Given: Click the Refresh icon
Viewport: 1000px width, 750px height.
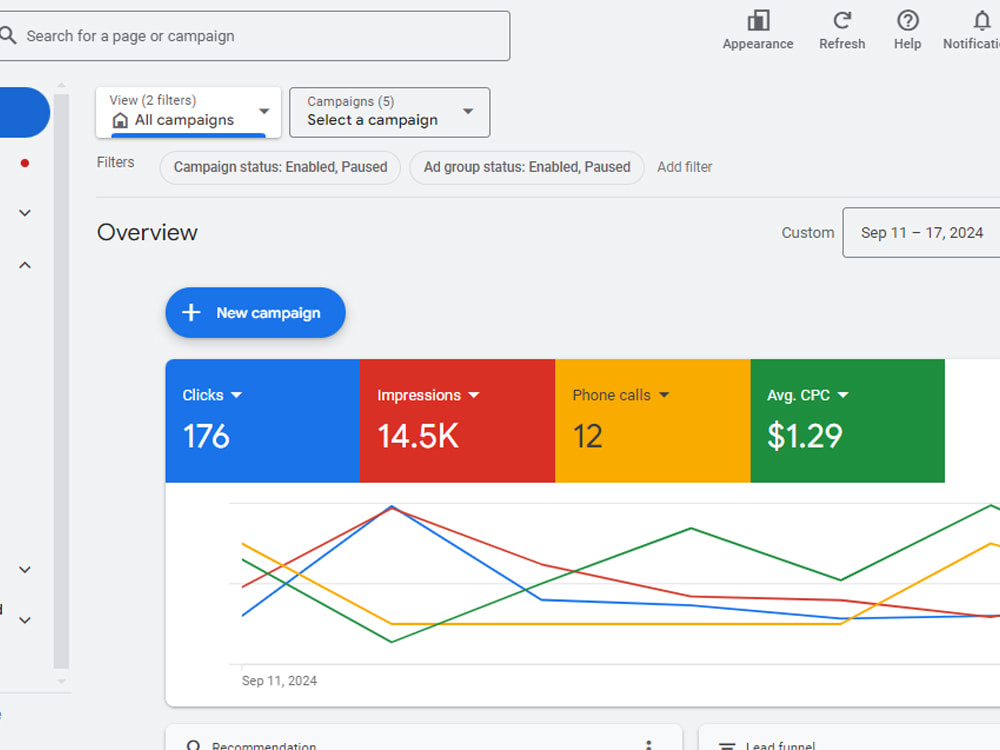Looking at the screenshot, I should tap(842, 21).
